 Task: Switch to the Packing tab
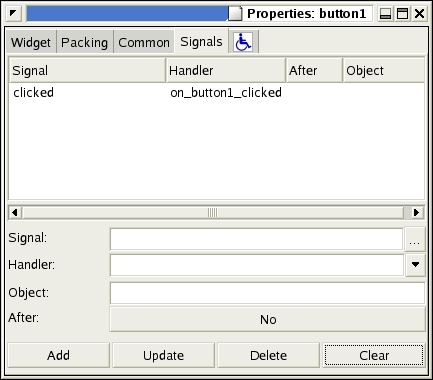pyautogui.click(x=85, y=42)
